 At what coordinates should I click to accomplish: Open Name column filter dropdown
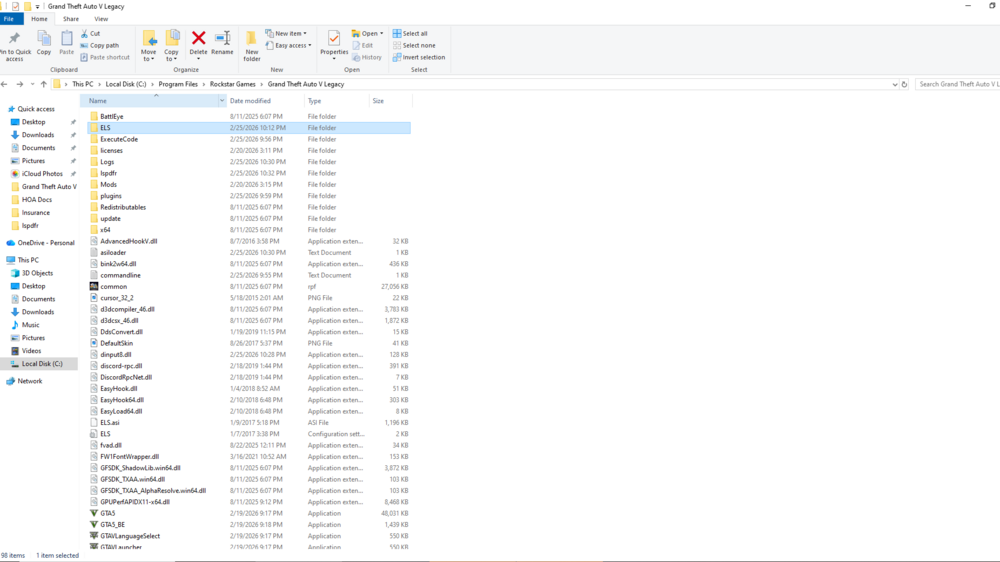click(x=222, y=101)
